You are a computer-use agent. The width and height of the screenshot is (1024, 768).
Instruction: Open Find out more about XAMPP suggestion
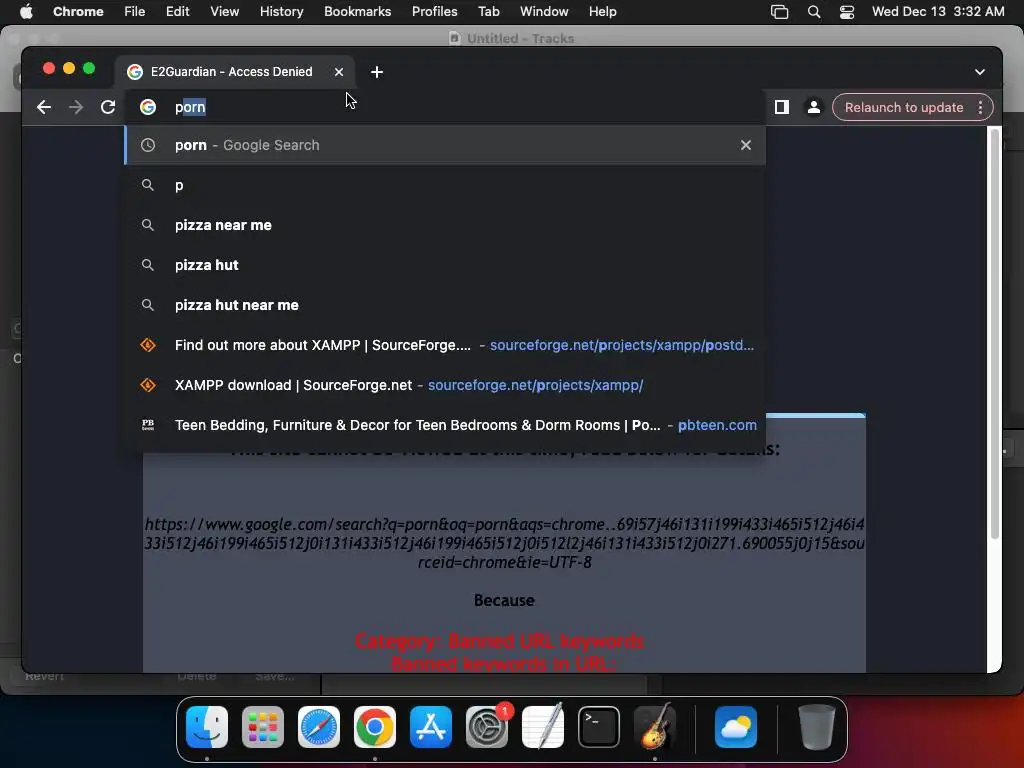[445, 345]
